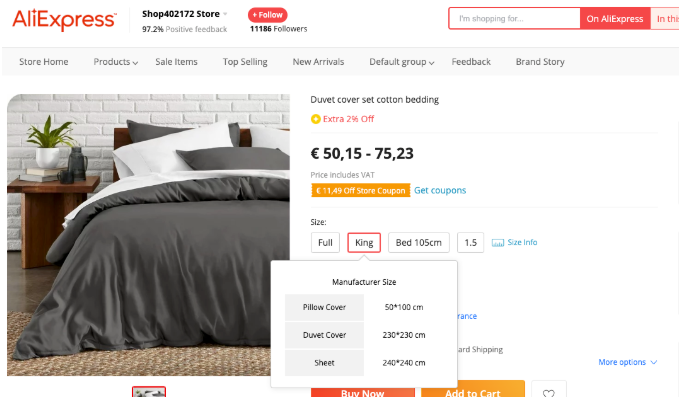Open the Default group dropdown
This screenshot has height=401, width=682.
[402, 62]
